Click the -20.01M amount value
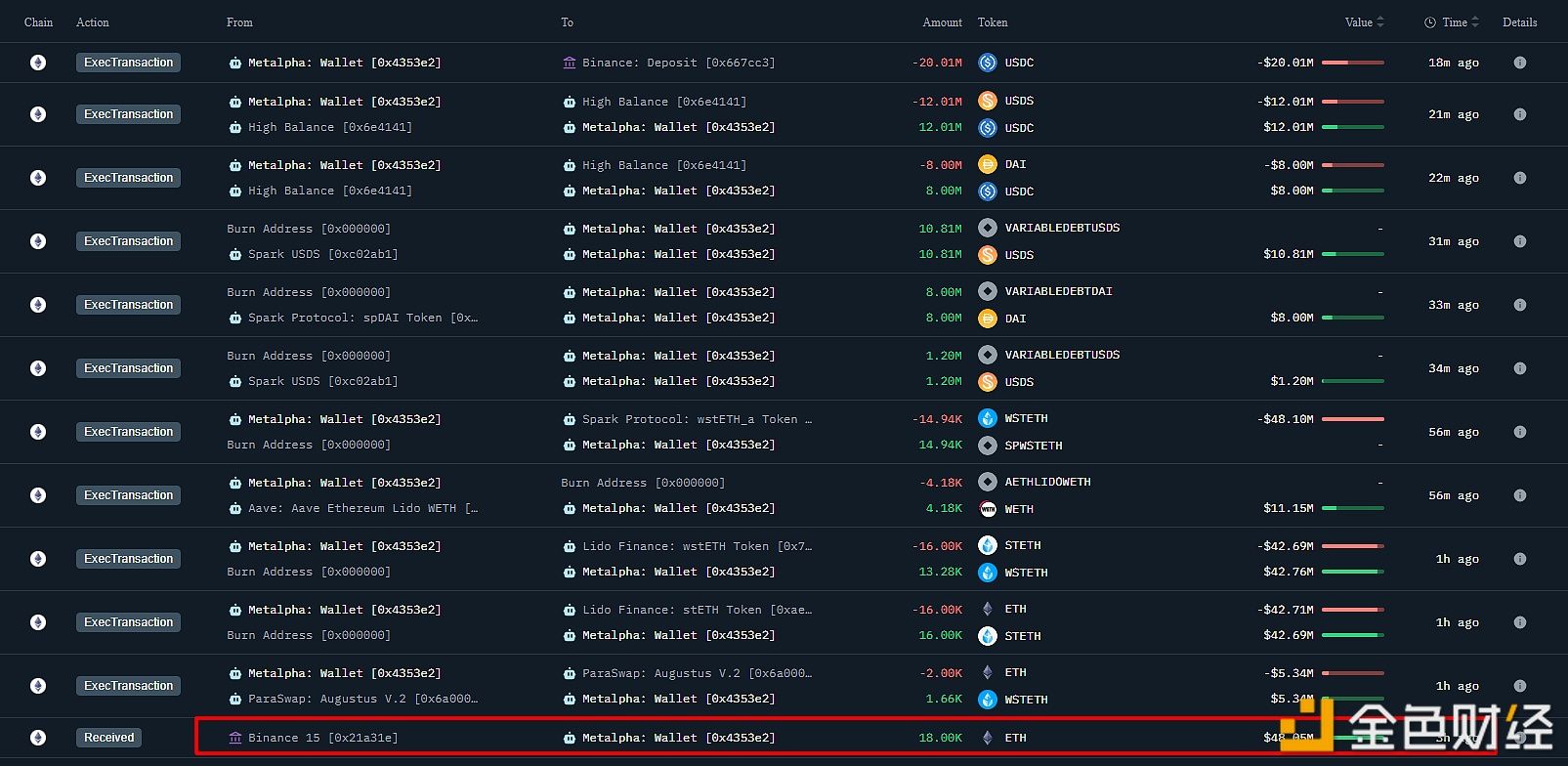The width and height of the screenshot is (1568, 766). click(x=937, y=63)
